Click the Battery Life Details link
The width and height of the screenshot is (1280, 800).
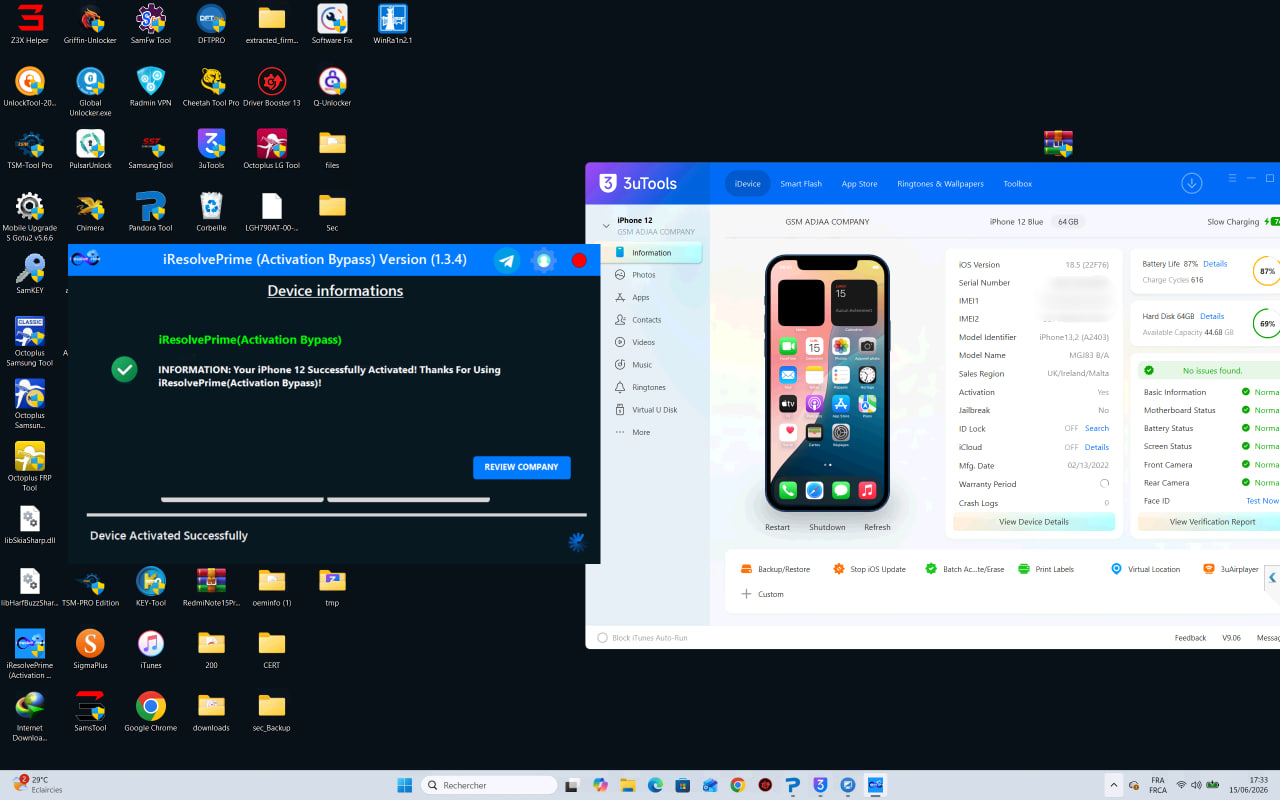(1215, 264)
